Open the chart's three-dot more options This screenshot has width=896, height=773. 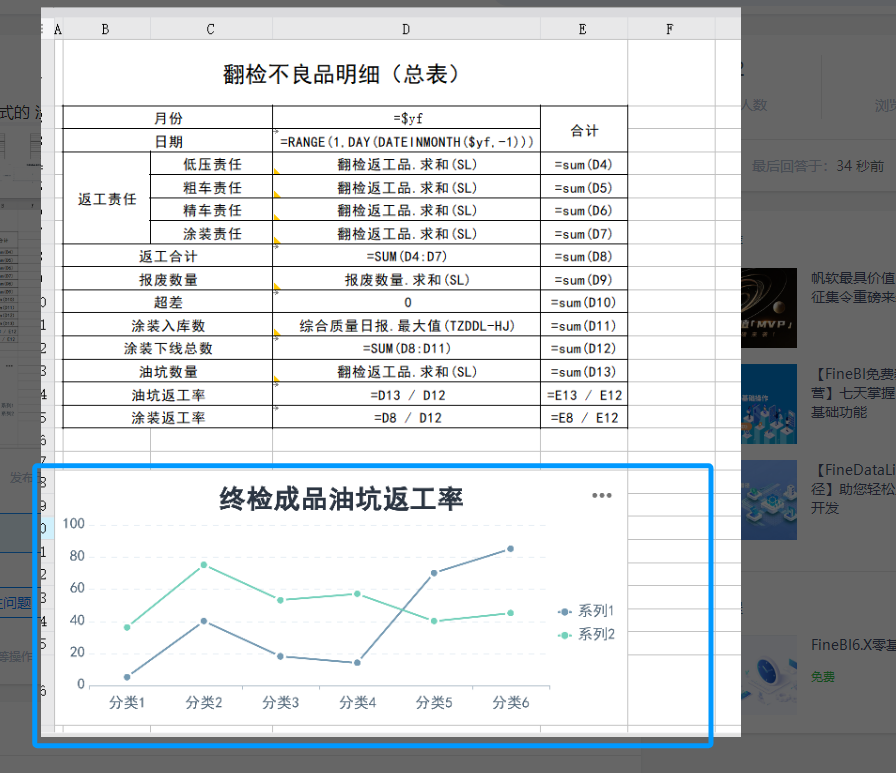[x=601, y=495]
